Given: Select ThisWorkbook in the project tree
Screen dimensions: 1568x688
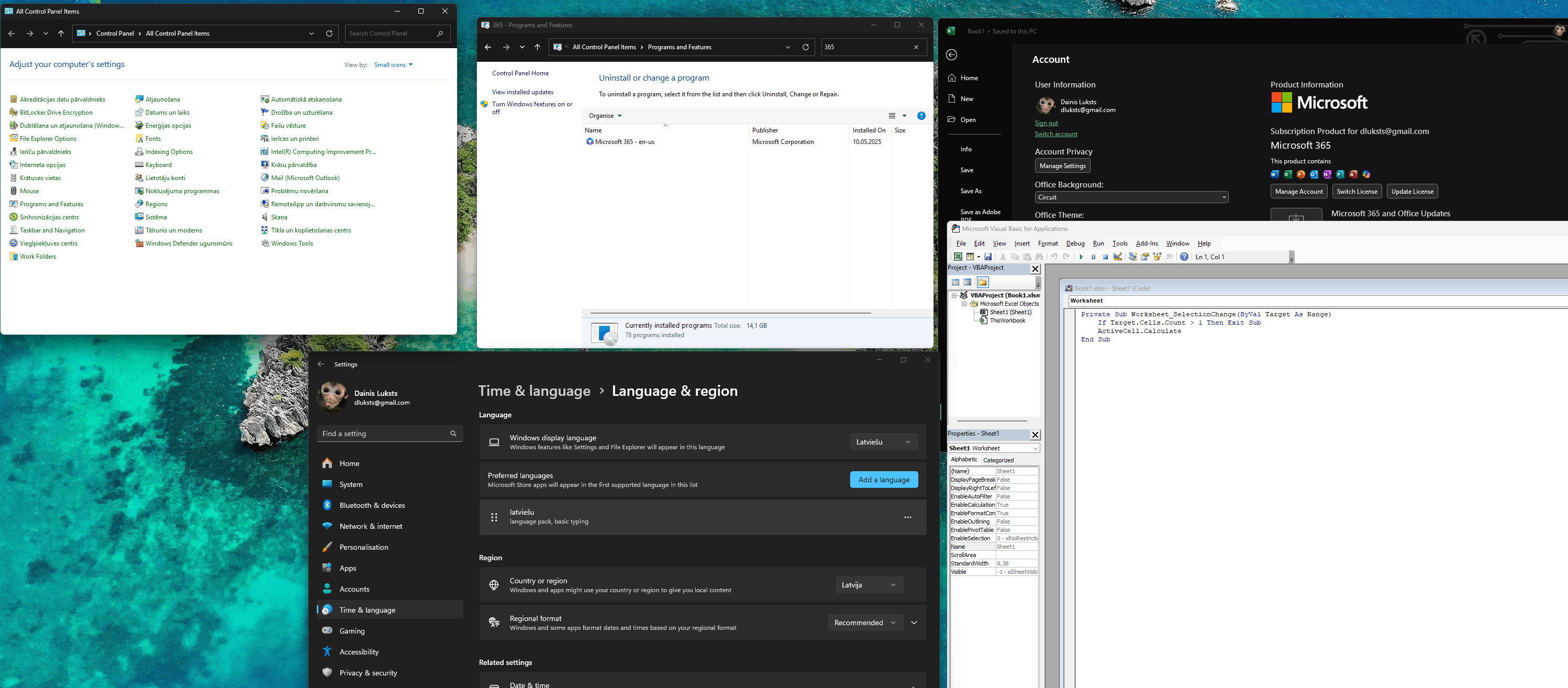Looking at the screenshot, I should click(x=1007, y=321).
